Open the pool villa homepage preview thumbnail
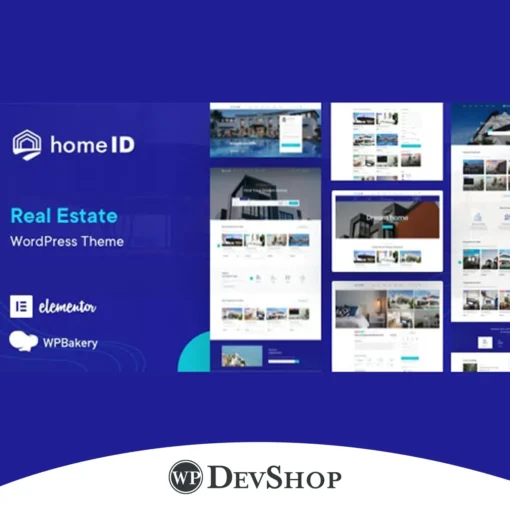The height and width of the screenshot is (510, 510). [x=266, y=130]
